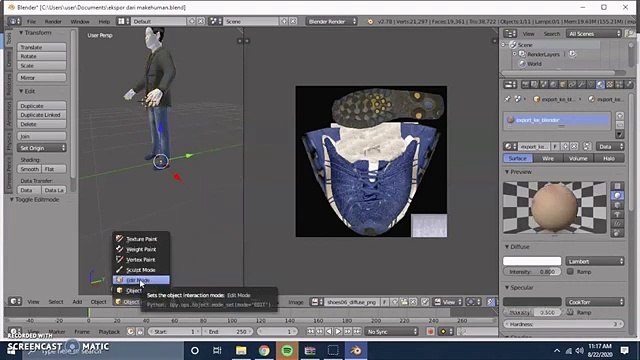Open the Texture properties tab icon
This screenshot has width=640, height=360.
[609, 84]
